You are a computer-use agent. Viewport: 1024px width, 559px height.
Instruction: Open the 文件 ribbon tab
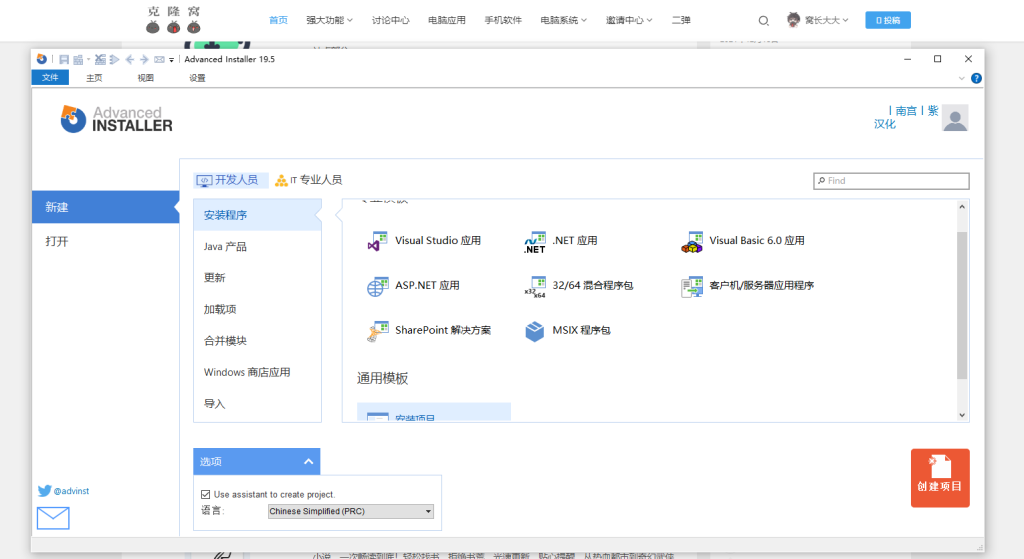pos(50,78)
